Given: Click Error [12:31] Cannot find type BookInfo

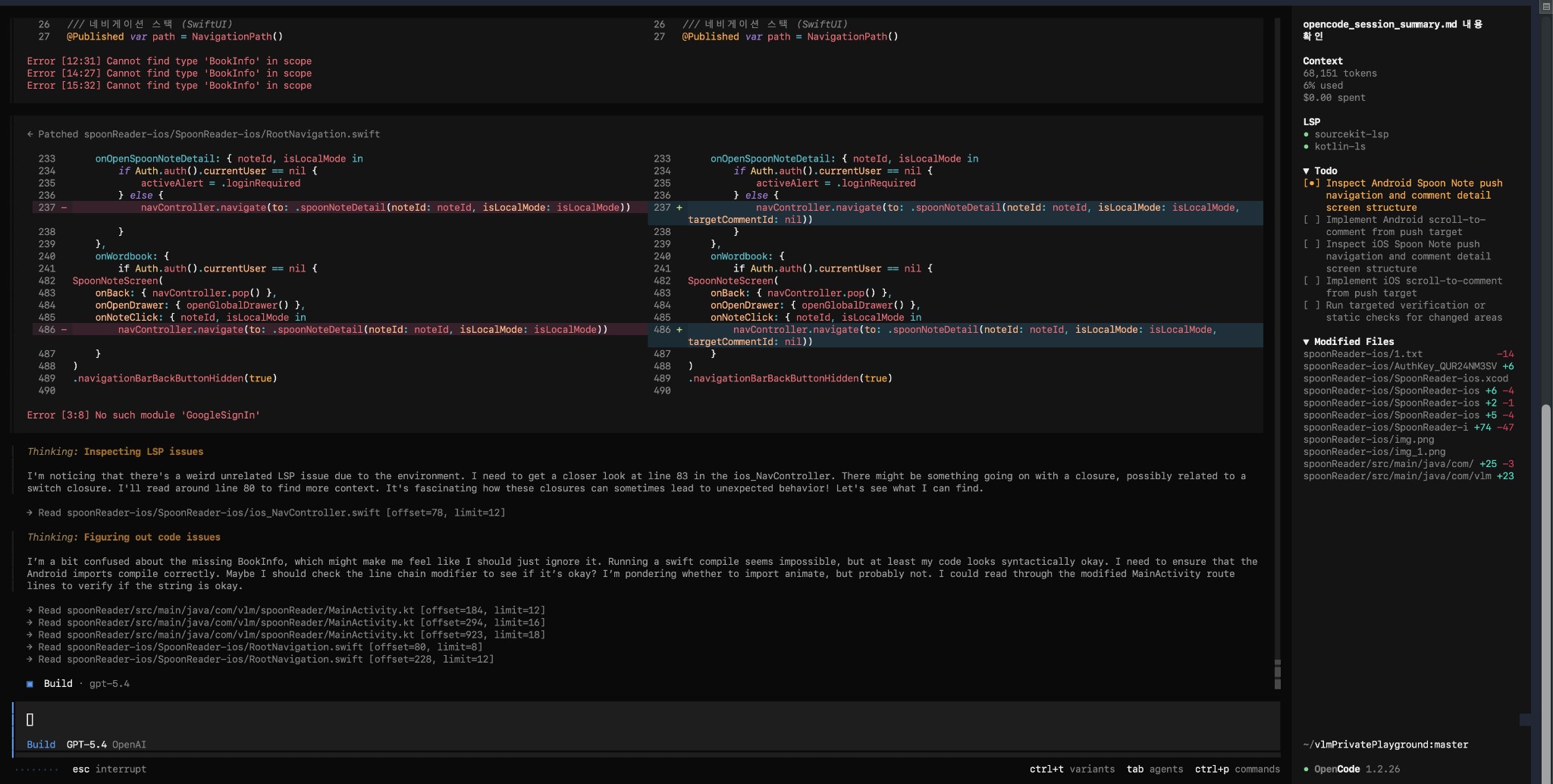Looking at the screenshot, I should click(169, 61).
